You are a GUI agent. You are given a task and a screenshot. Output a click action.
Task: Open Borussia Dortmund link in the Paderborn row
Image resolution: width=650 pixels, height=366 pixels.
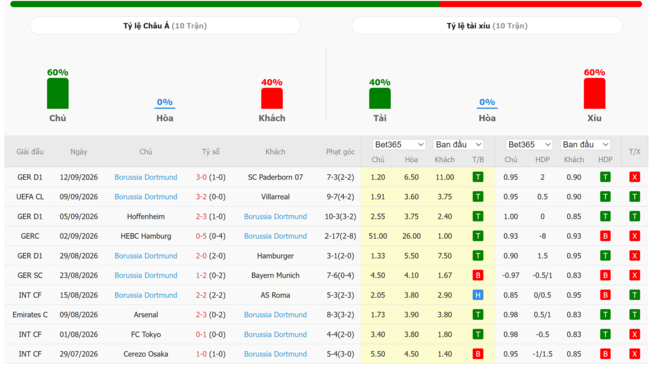(x=146, y=177)
